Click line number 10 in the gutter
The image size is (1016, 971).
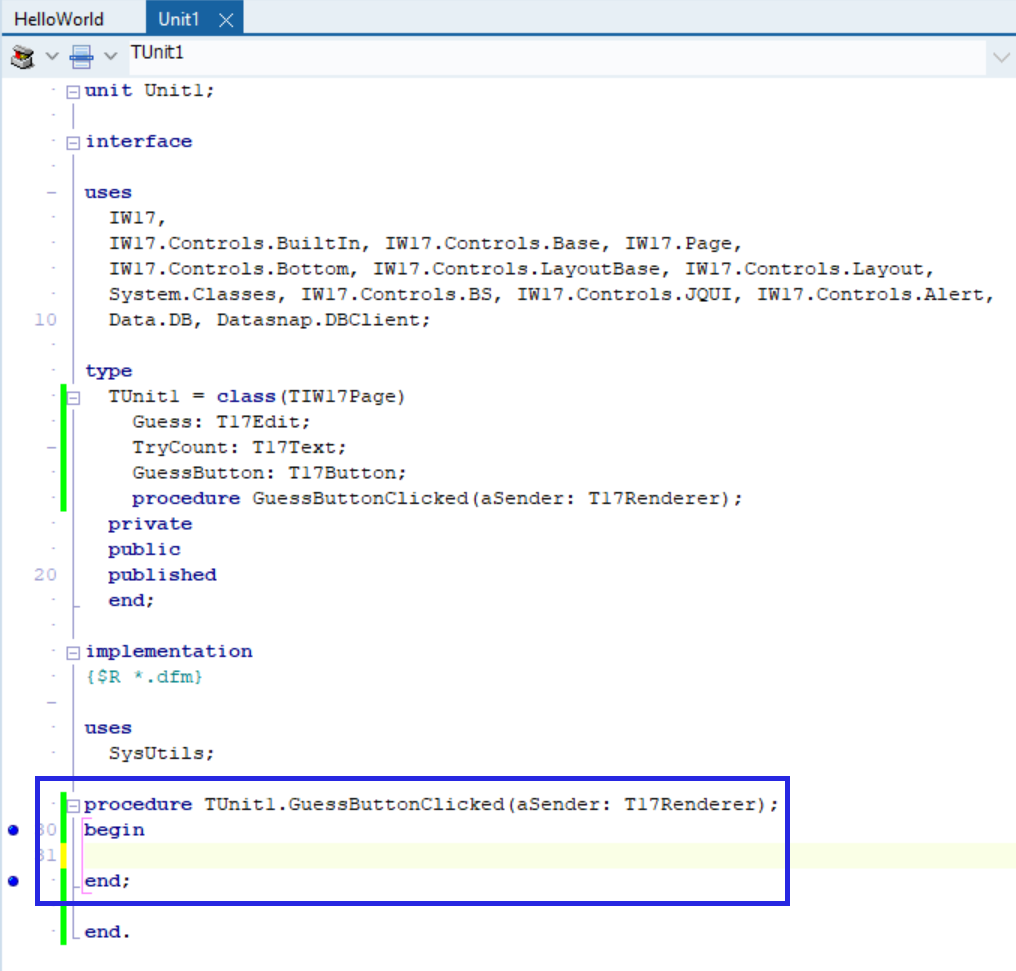point(46,320)
